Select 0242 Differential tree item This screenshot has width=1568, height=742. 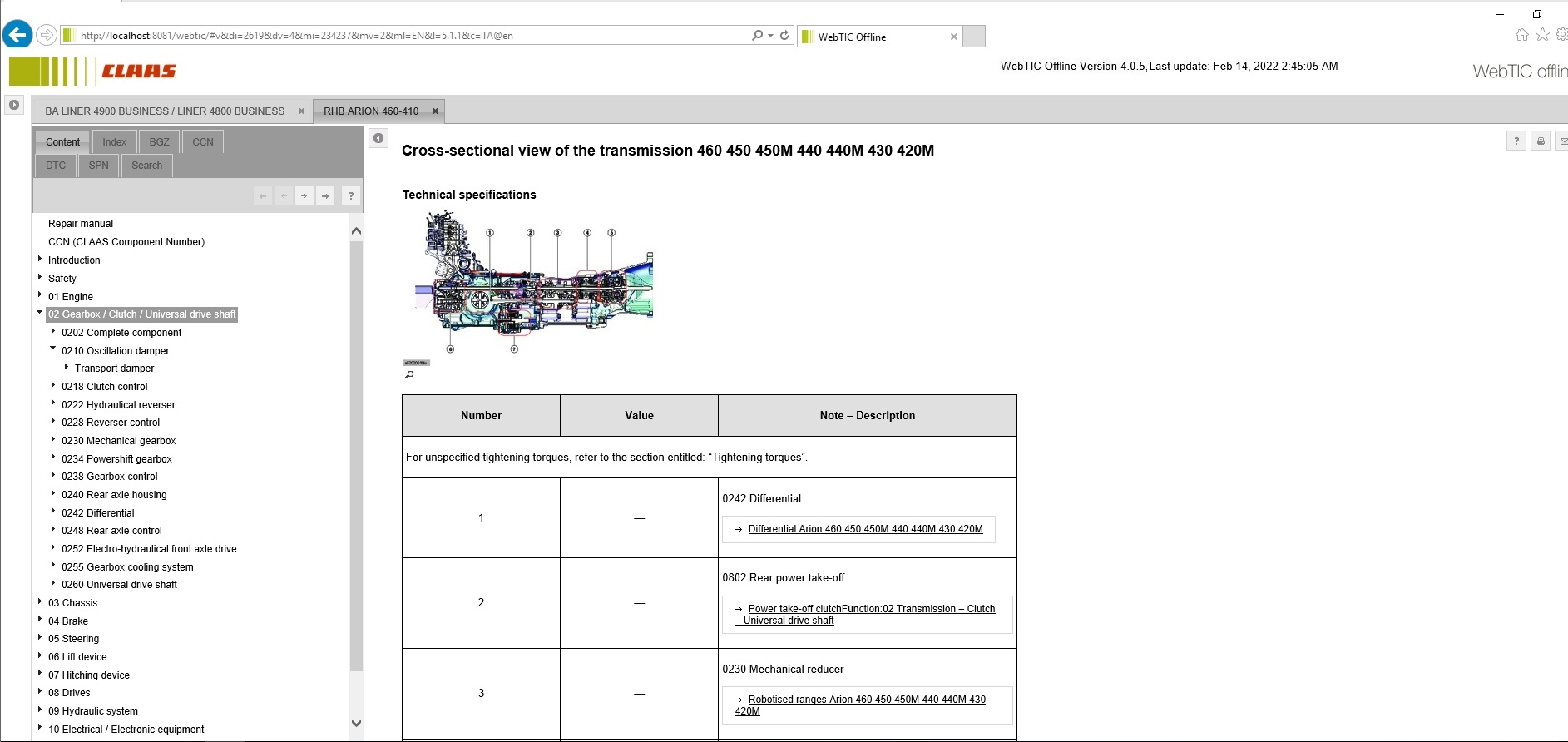coord(98,513)
